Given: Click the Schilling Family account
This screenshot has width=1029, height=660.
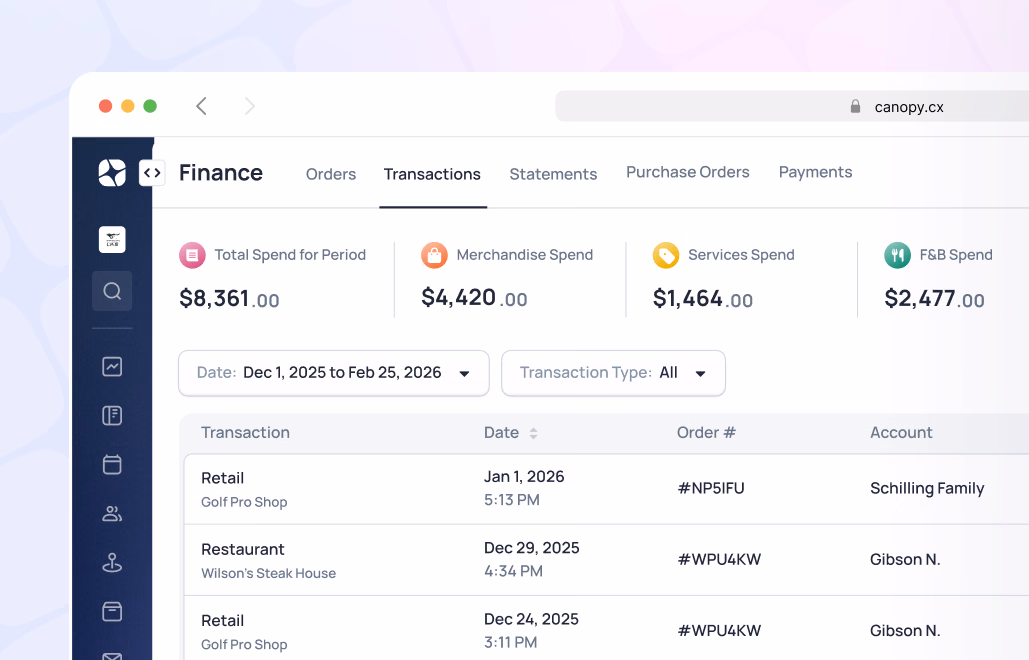Looking at the screenshot, I should point(927,488).
